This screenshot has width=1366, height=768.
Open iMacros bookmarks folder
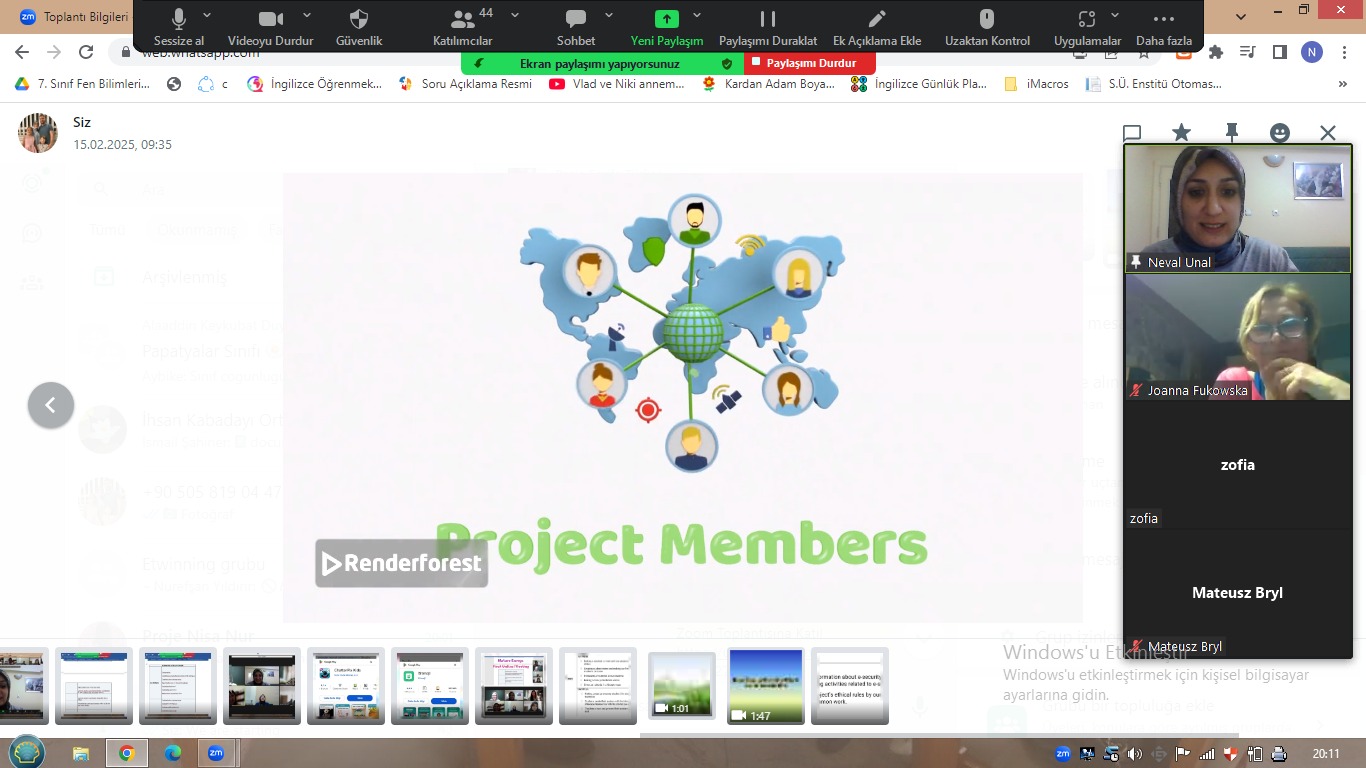tap(1036, 84)
